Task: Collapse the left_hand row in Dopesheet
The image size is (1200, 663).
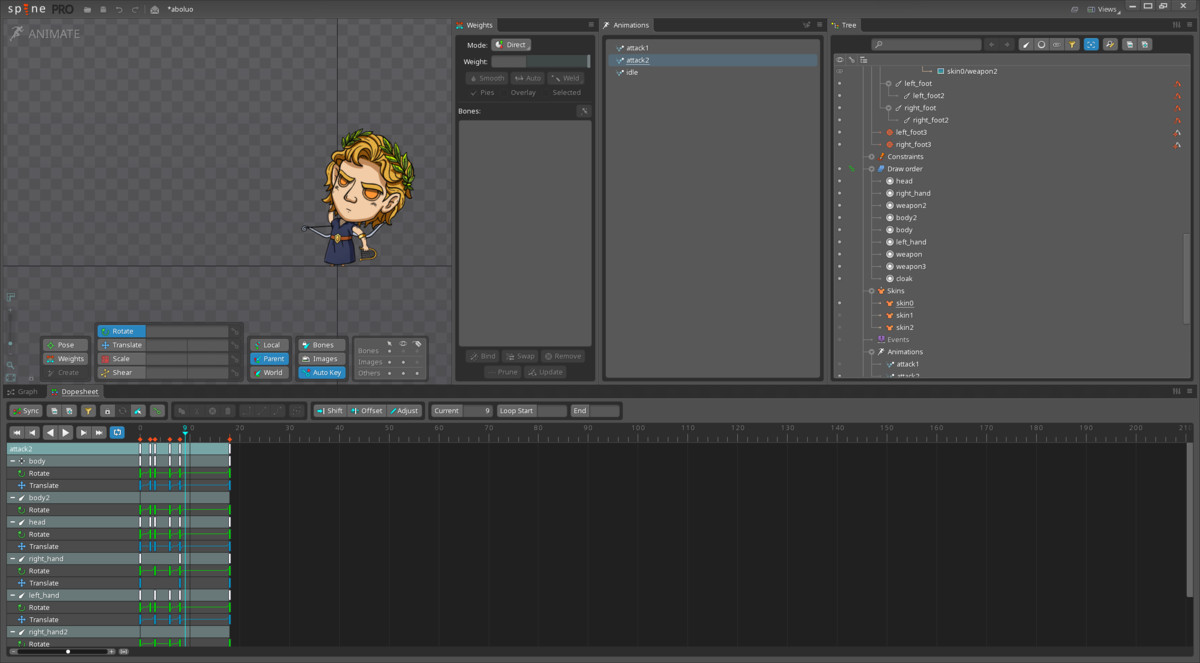Action: [12, 595]
